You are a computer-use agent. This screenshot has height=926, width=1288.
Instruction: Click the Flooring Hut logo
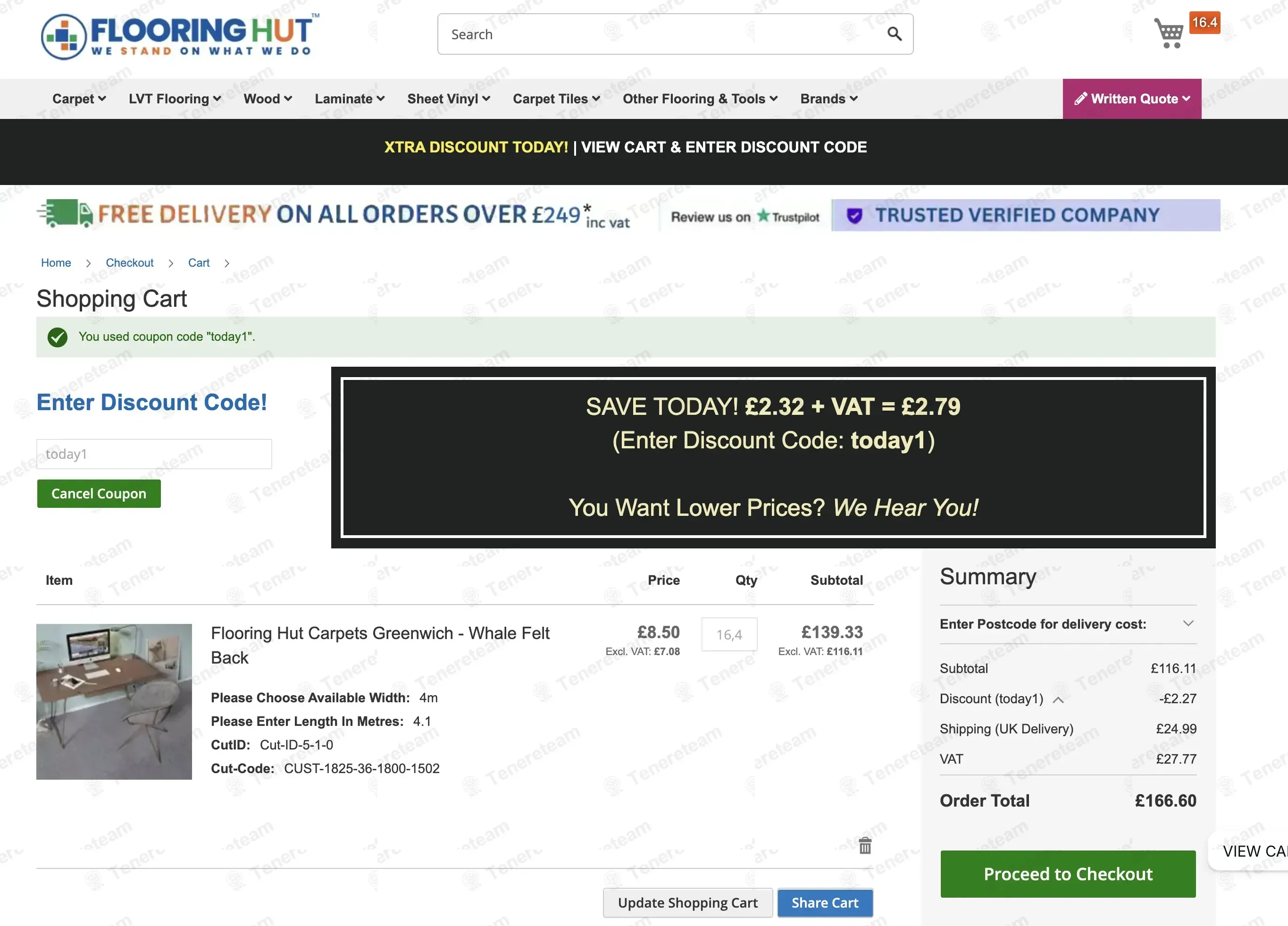click(179, 36)
